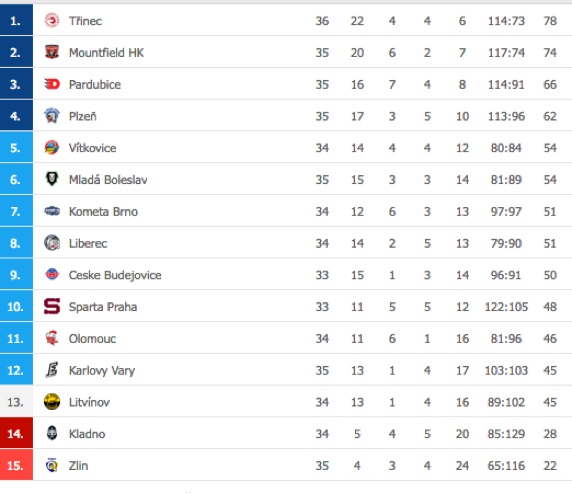Open the Liberec team link
This screenshot has width=572, height=493.
click(x=88, y=243)
